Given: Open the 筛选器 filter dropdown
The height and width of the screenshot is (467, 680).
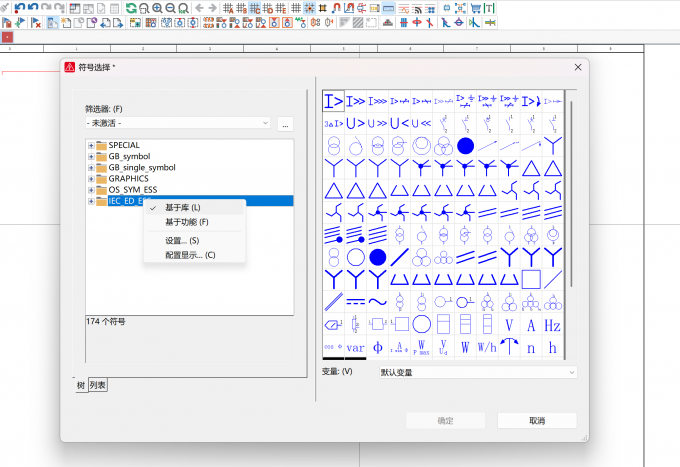Looking at the screenshot, I should coord(178,123).
